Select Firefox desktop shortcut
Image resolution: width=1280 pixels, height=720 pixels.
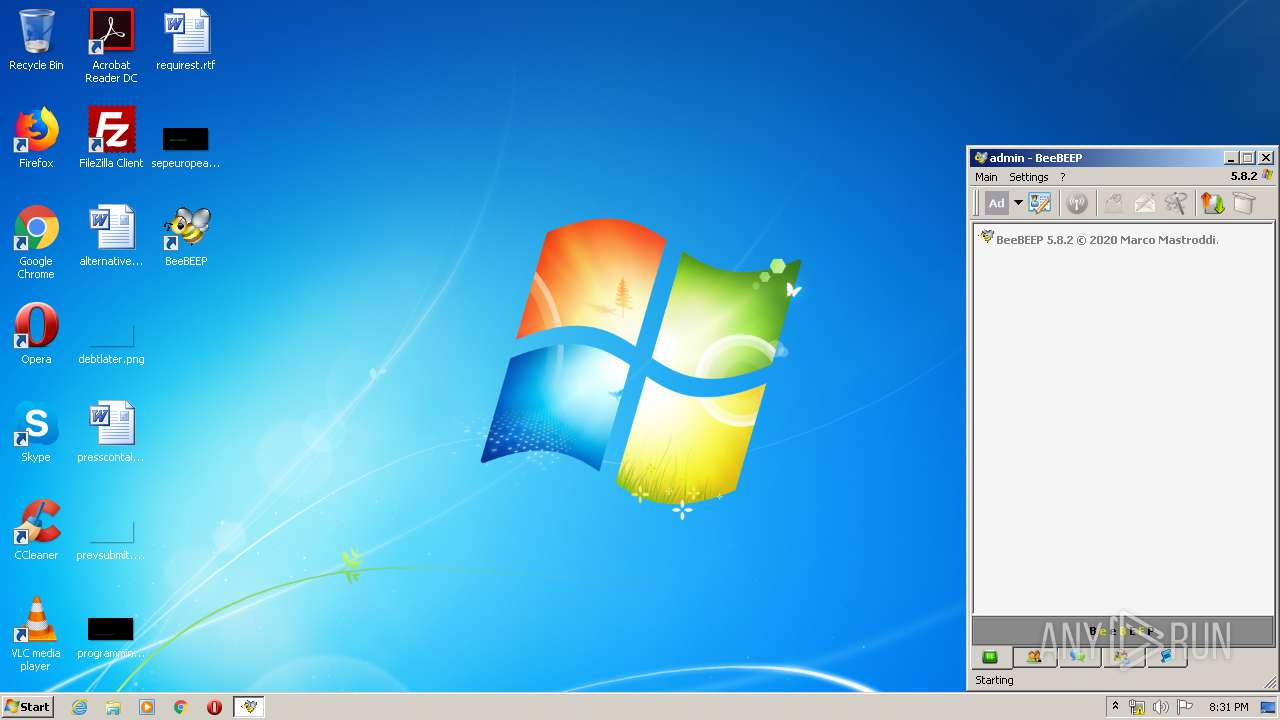(x=36, y=138)
